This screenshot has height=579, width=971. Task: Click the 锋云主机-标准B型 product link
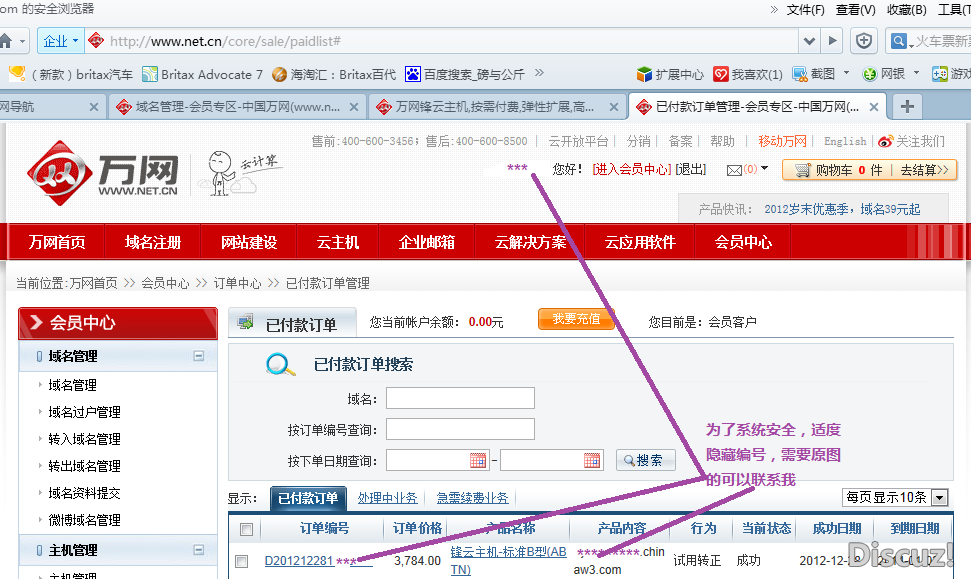(508, 560)
